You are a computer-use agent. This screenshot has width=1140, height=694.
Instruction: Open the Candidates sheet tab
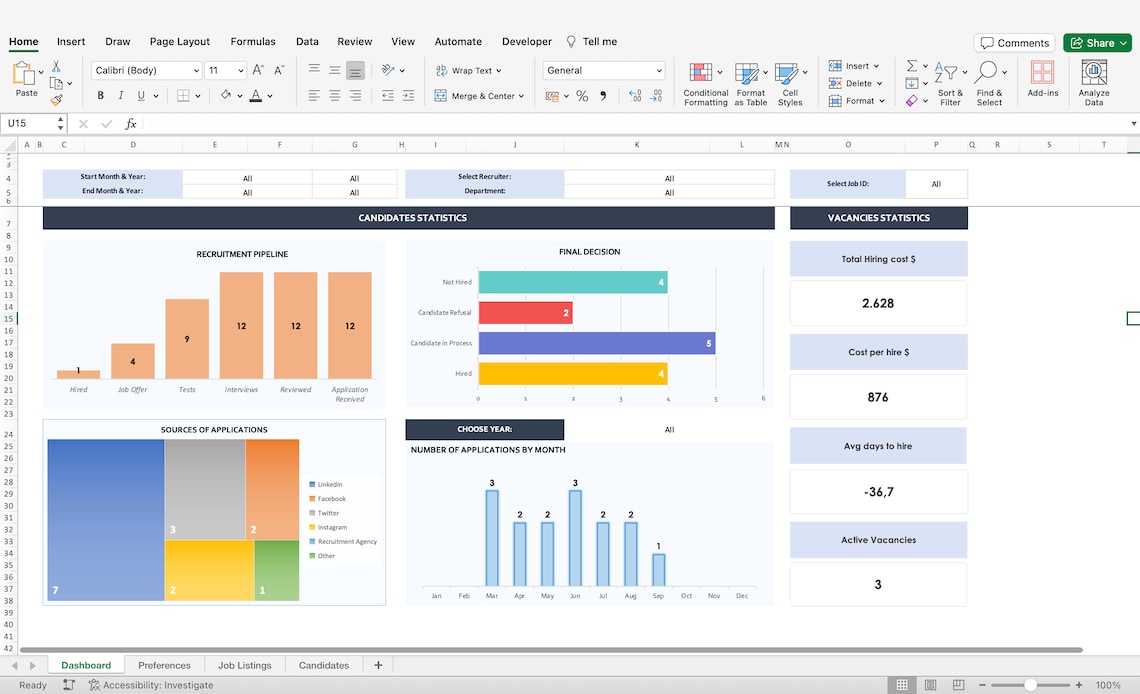[323, 664]
